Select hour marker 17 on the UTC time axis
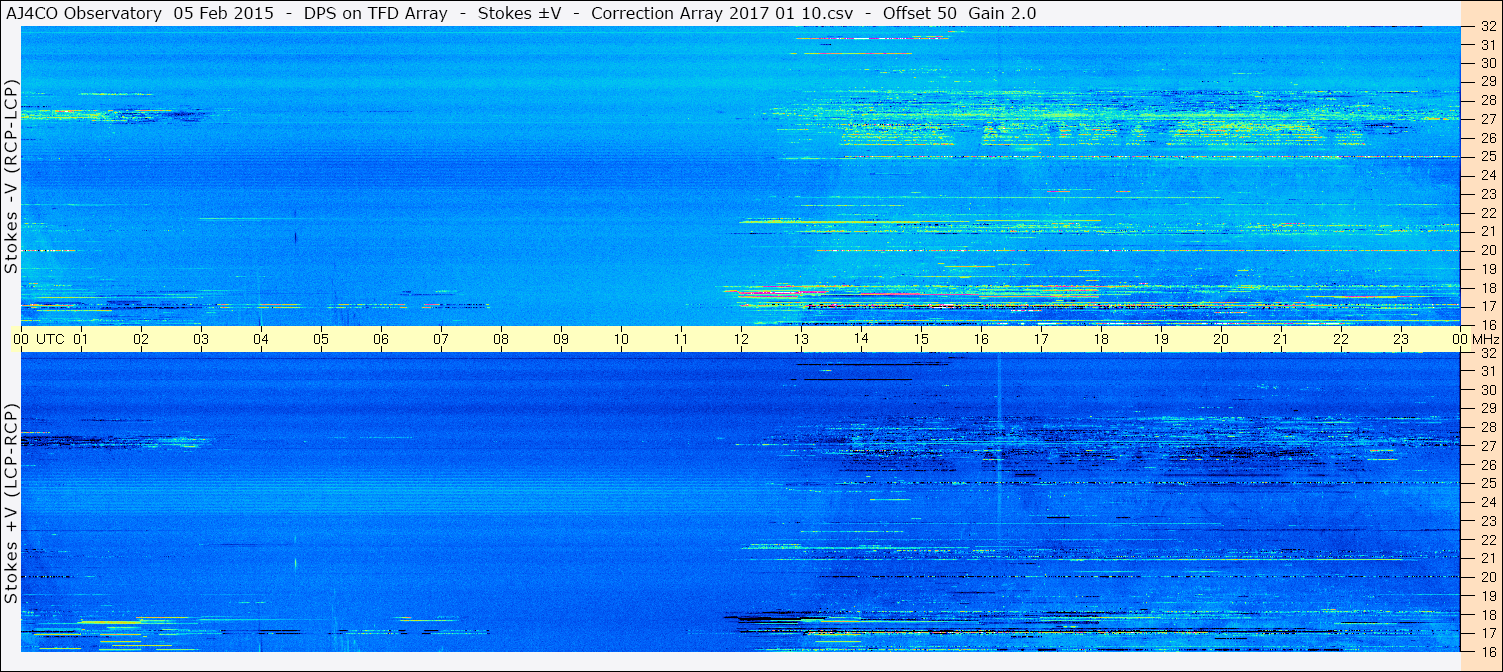The height and width of the screenshot is (672, 1503). pyautogui.click(x=1041, y=339)
